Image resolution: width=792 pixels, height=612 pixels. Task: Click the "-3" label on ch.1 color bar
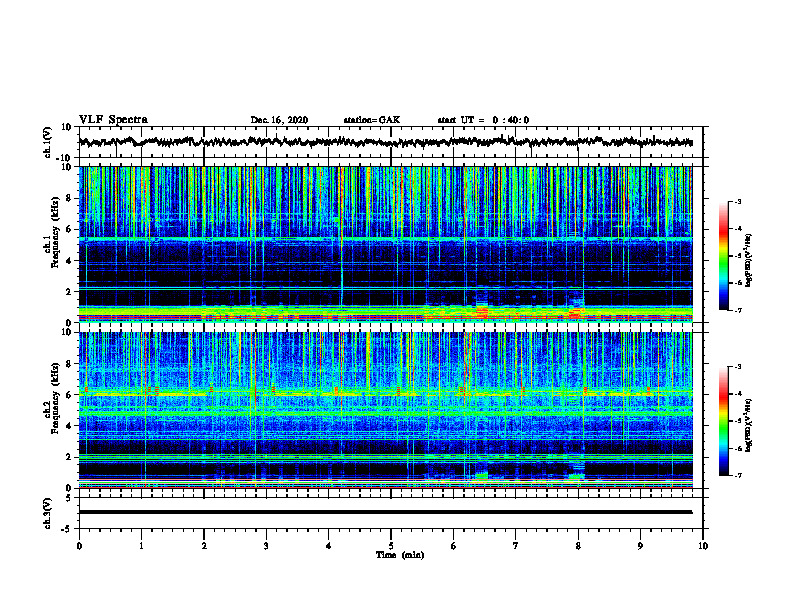click(737, 202)
